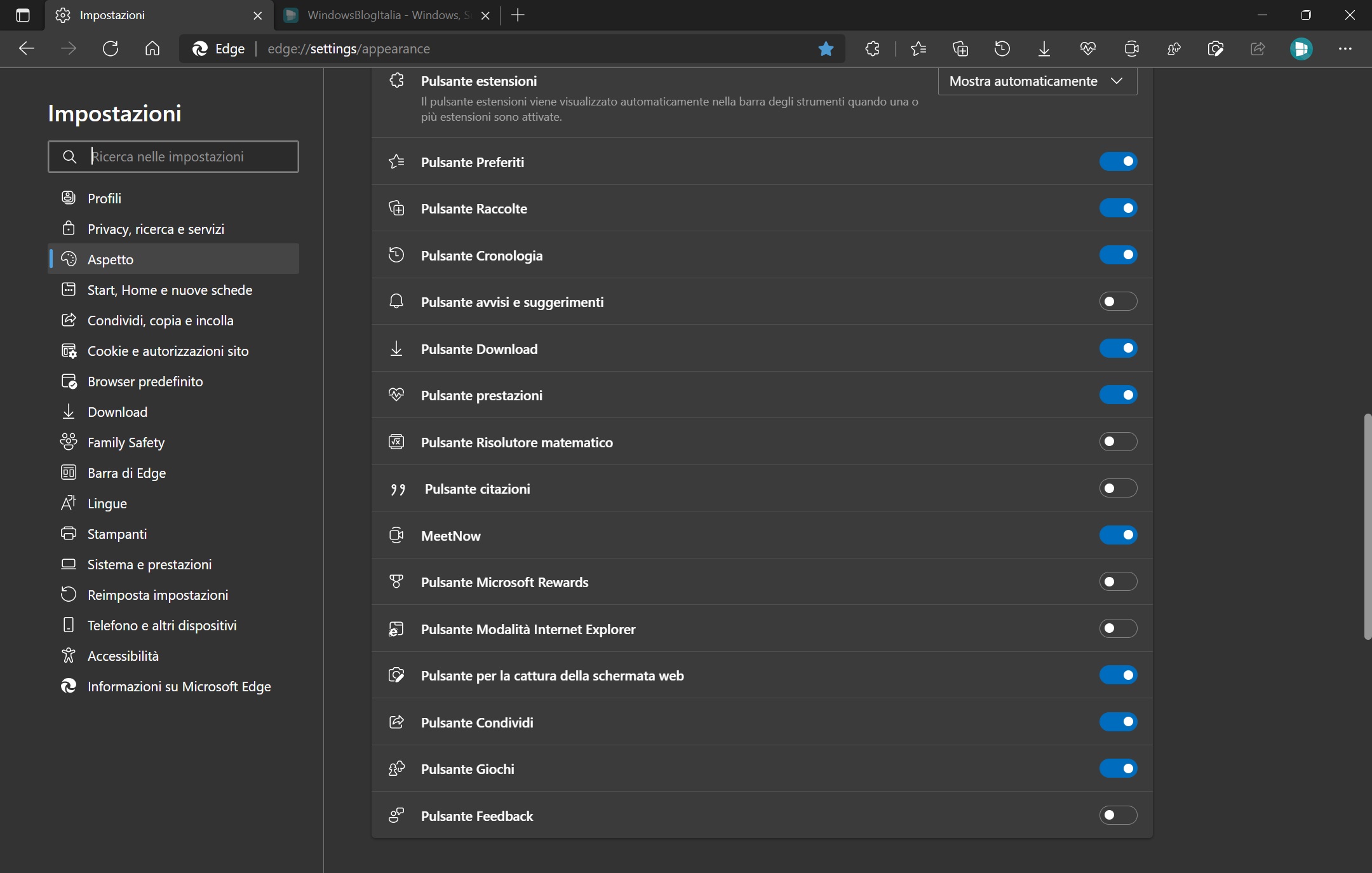1372x873 pixels.
Task: Turn off Pulsante Giochi toggle
Action: coord(1118,768)
